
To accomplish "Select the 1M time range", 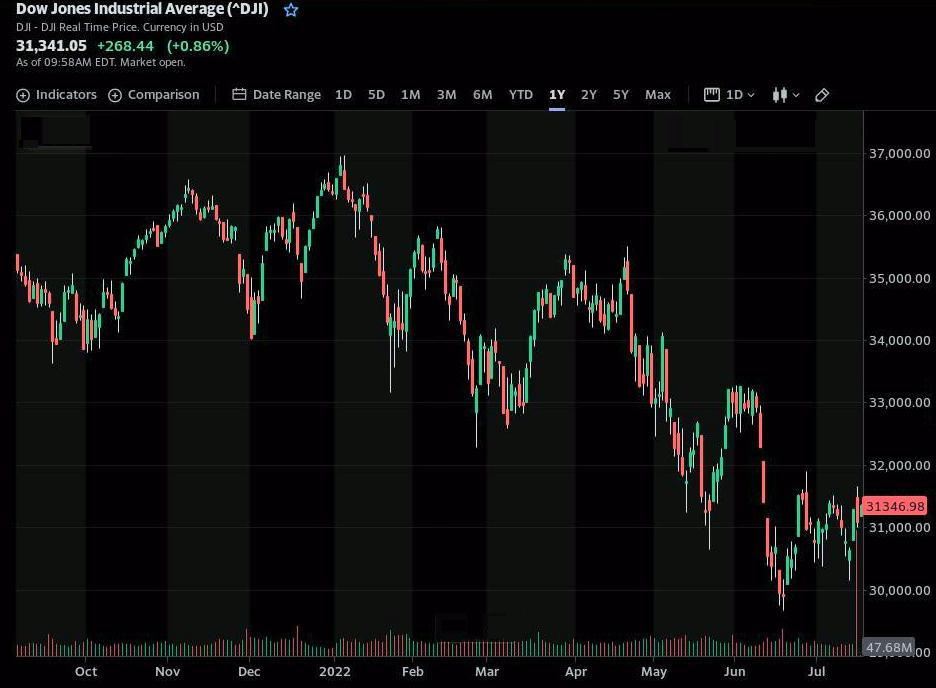I will (x=410, y=95).
